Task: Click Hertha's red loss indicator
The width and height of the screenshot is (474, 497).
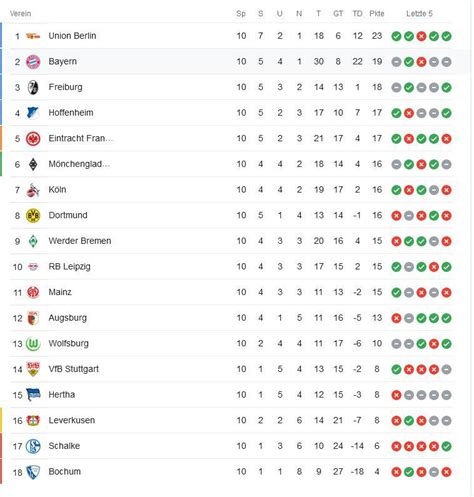Action: (396, 395)
